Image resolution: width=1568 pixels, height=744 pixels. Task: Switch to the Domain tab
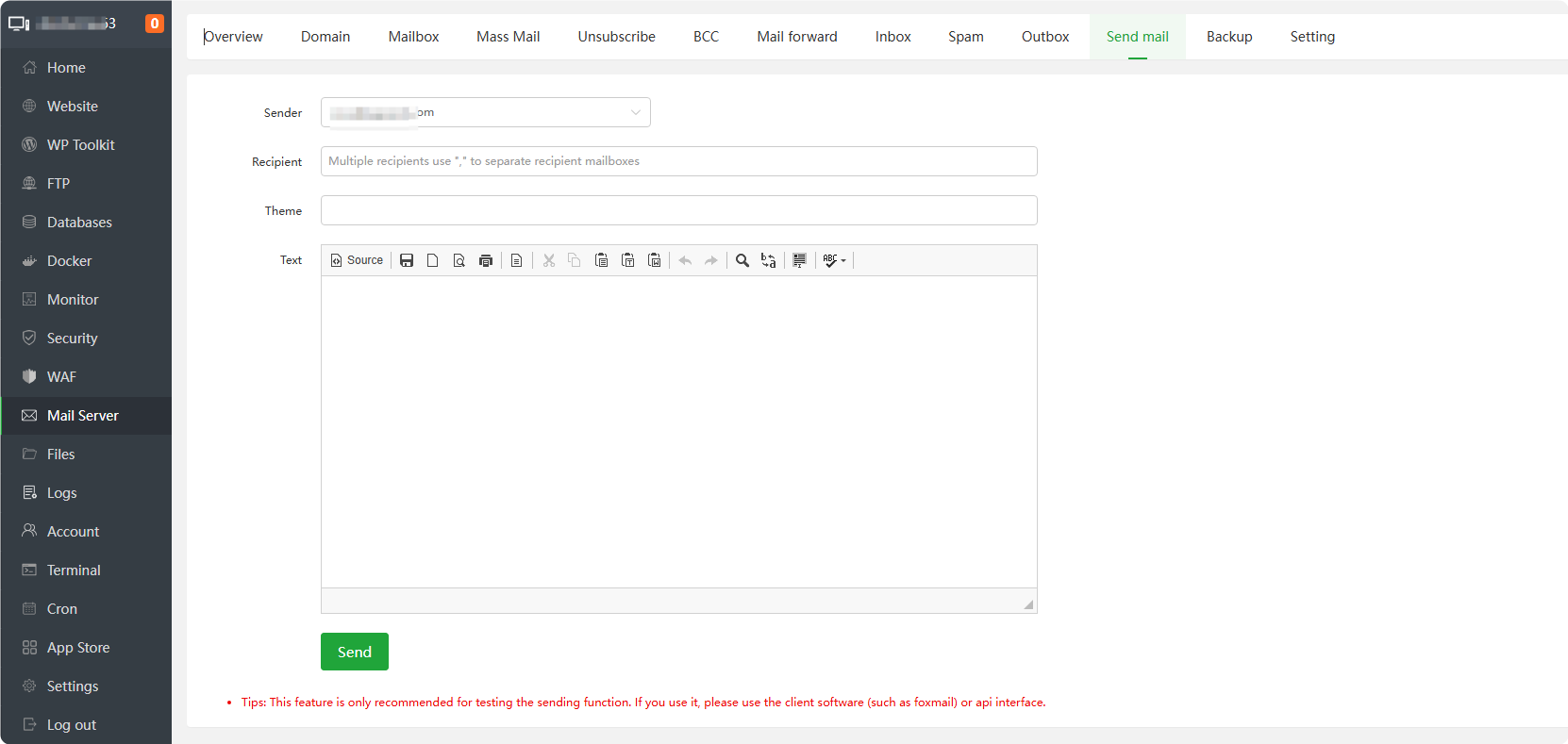pyautogui.click(x=325, y=37)
